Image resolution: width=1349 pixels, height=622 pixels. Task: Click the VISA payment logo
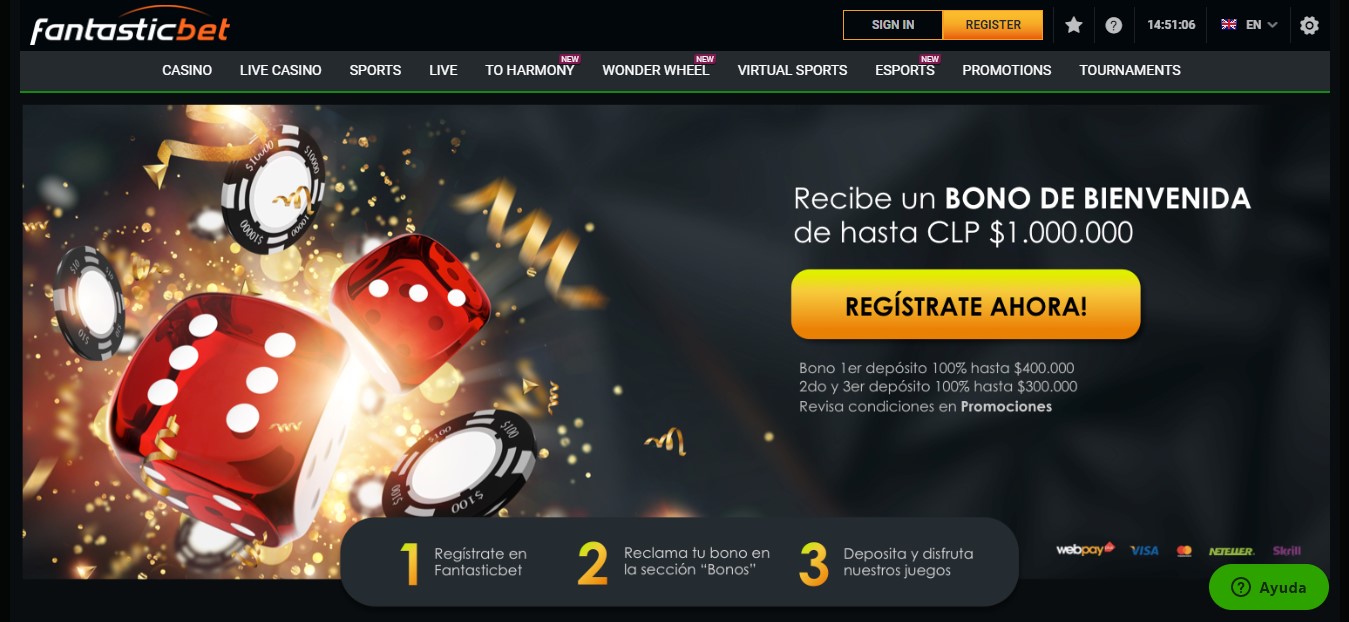[x=1144, y=550]
